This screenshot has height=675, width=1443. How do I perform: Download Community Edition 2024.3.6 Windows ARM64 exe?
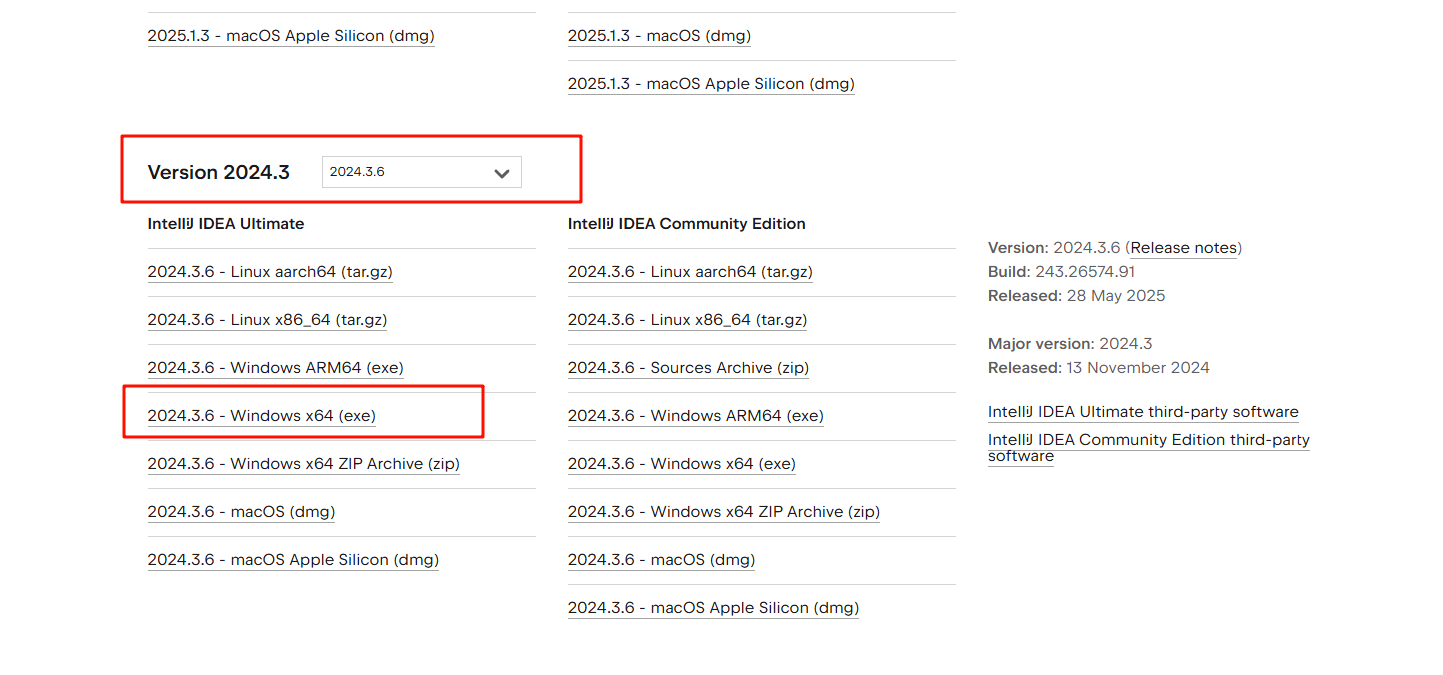[x=695, y=416]
